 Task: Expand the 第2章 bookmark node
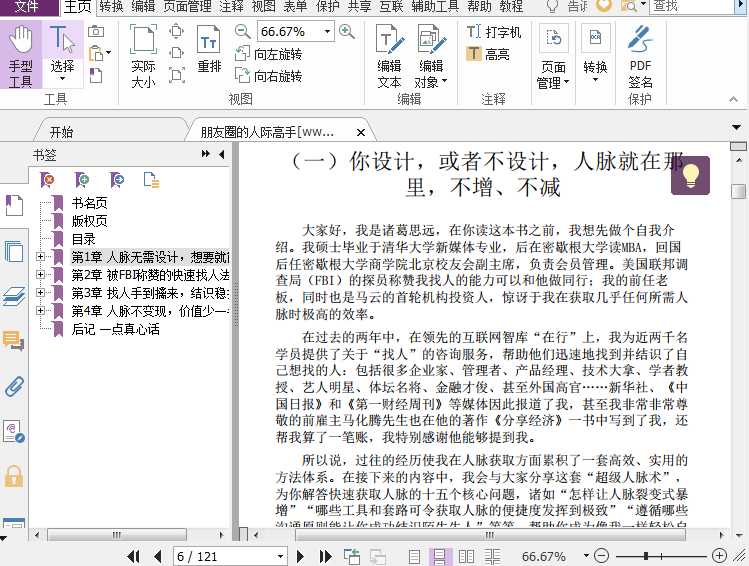[x=41, y=275]
